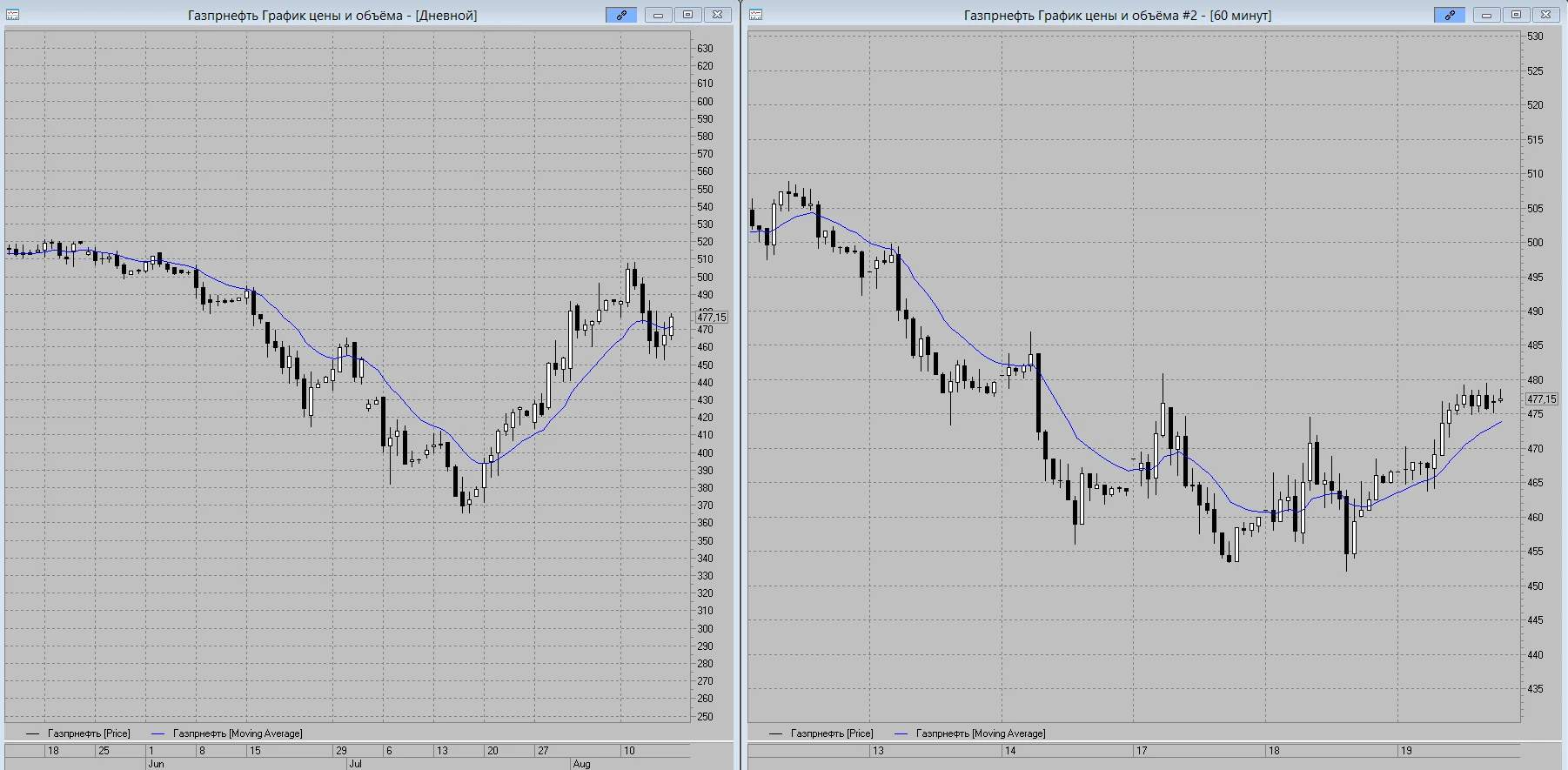The image size is (1568, 770).
Task: Minimize the daily Газпрнефть chart window
Action: 658,15
